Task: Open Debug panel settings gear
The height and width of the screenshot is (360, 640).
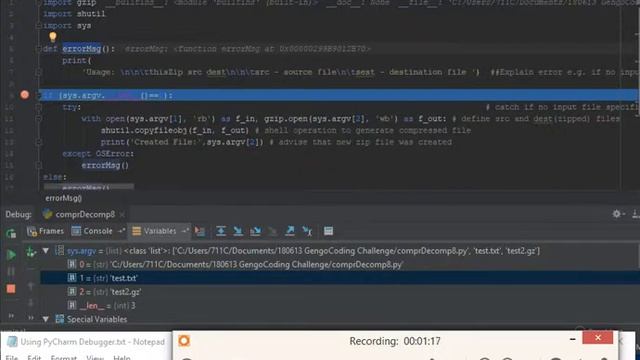Action: (616, 213)
